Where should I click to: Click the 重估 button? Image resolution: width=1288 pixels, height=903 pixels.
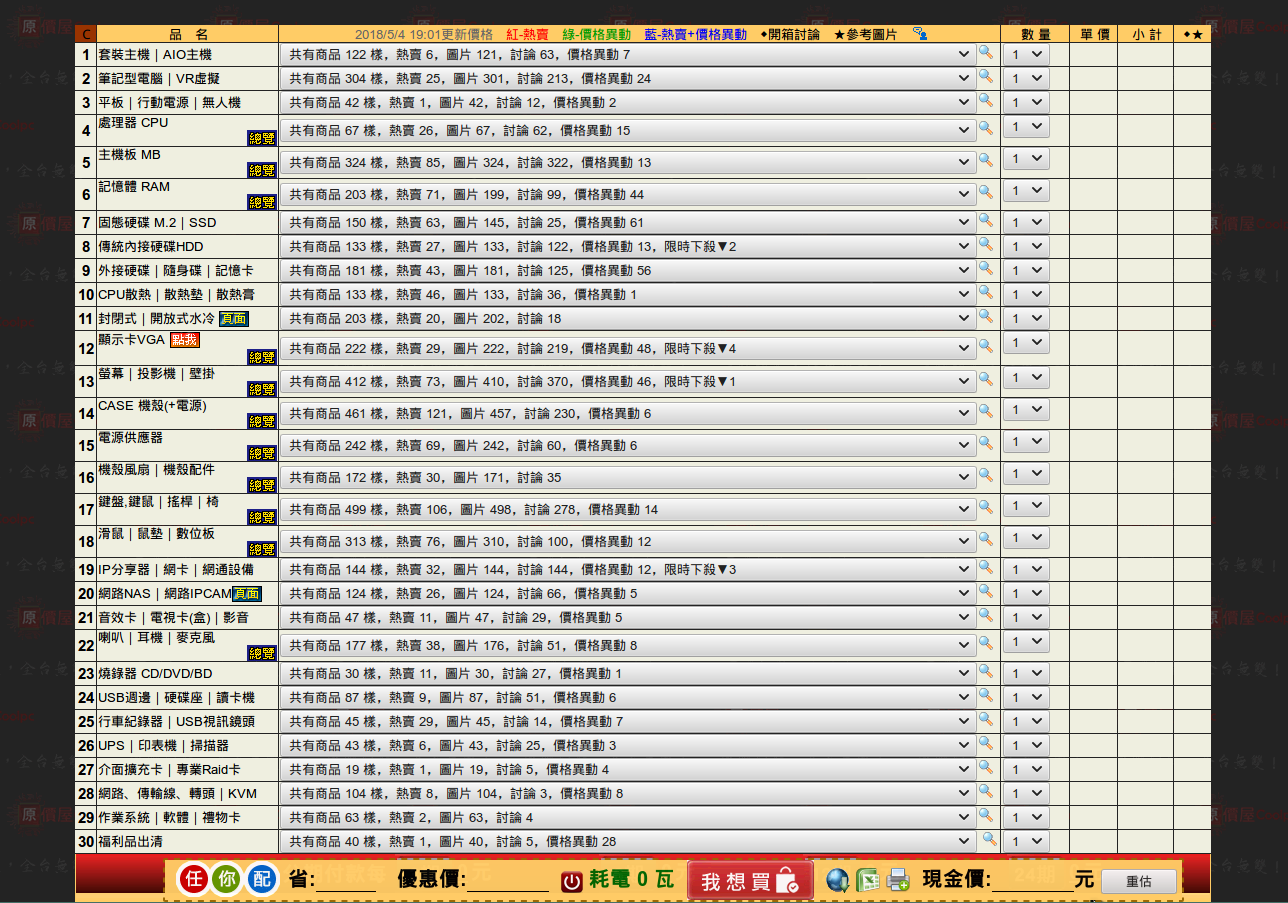tap(1139, 882)
